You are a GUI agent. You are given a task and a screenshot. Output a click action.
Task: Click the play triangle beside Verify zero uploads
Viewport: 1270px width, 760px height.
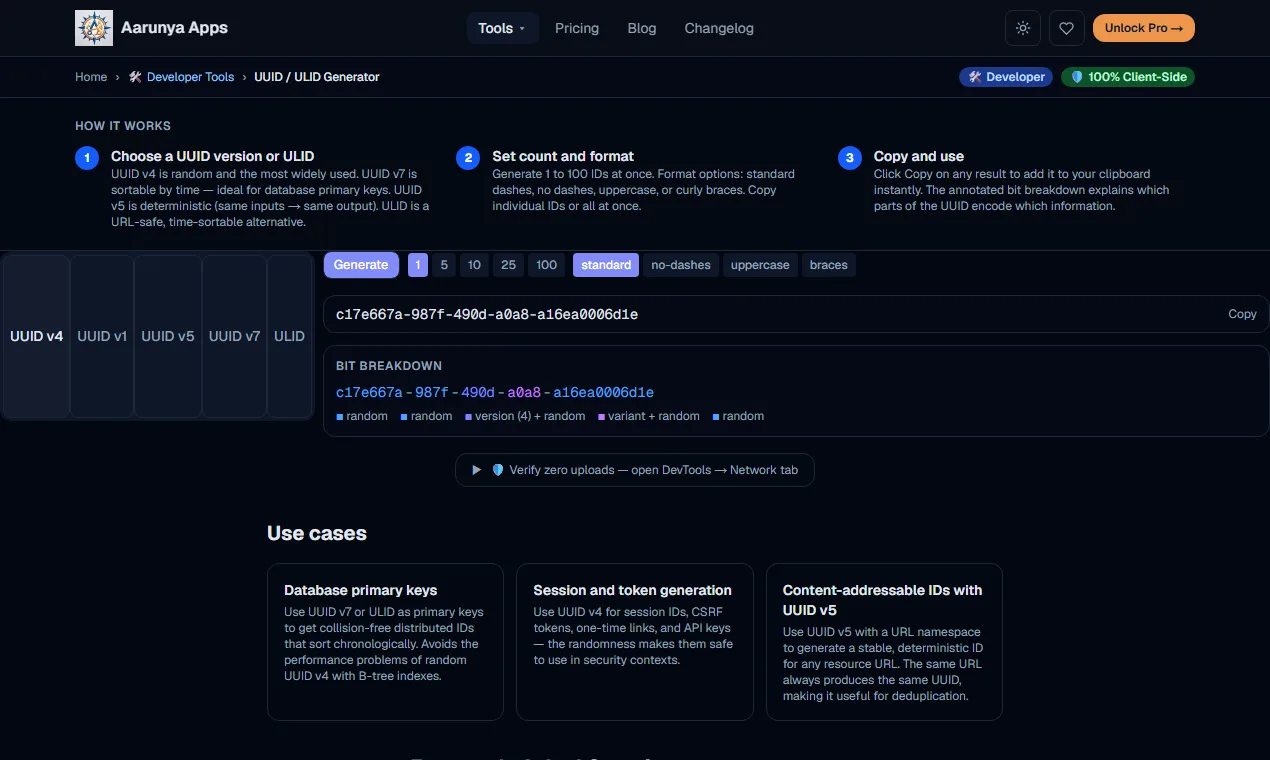[477, 470]
